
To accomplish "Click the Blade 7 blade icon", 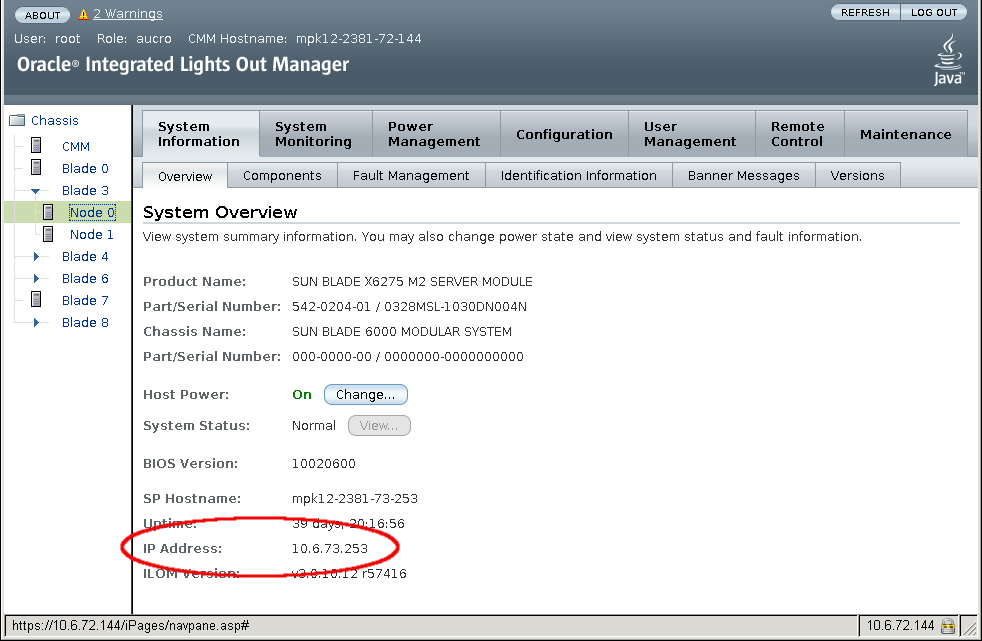I will [x=35, y=299].
